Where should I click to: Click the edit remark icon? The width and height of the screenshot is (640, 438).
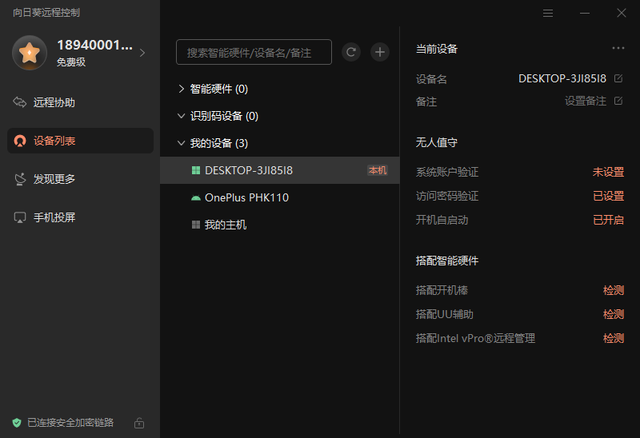click(618, 101)
